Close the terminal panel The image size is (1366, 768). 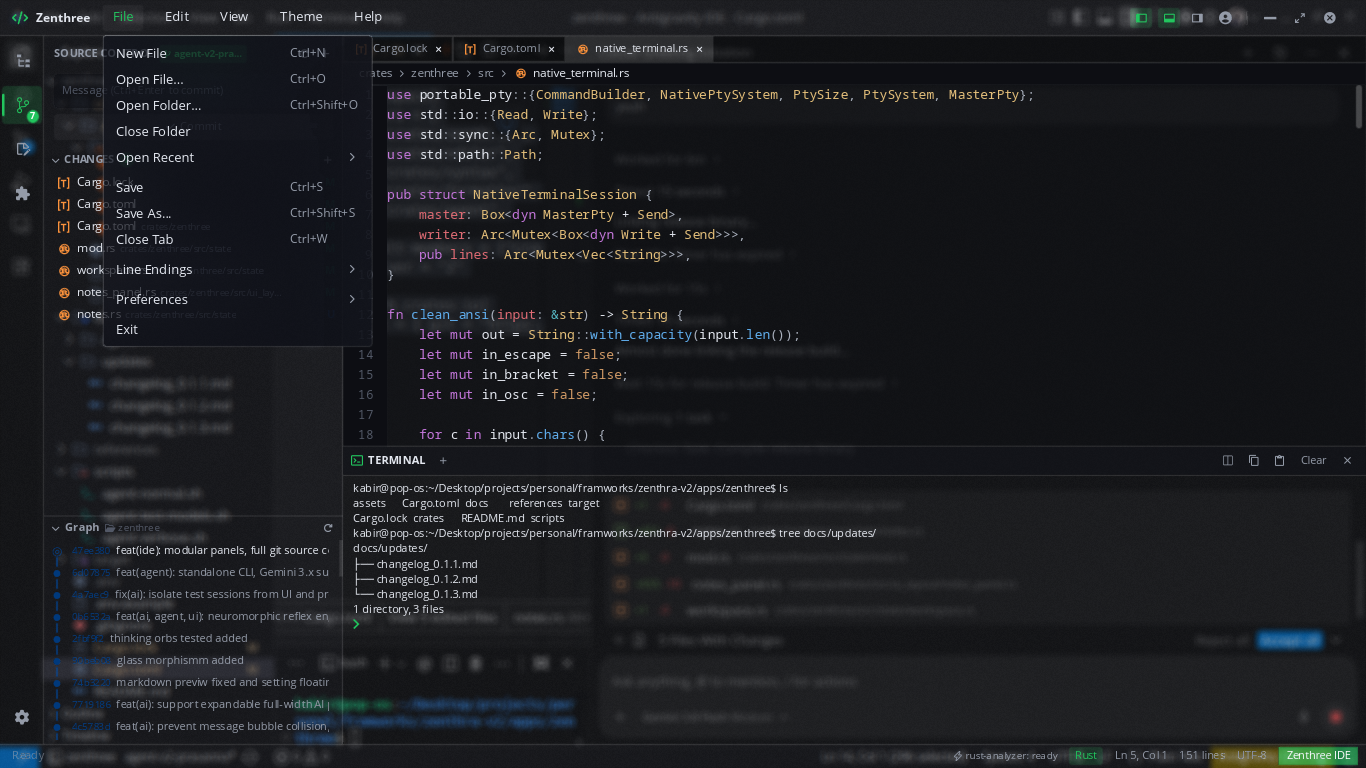pyautogui.click(x=1347, y=461)
